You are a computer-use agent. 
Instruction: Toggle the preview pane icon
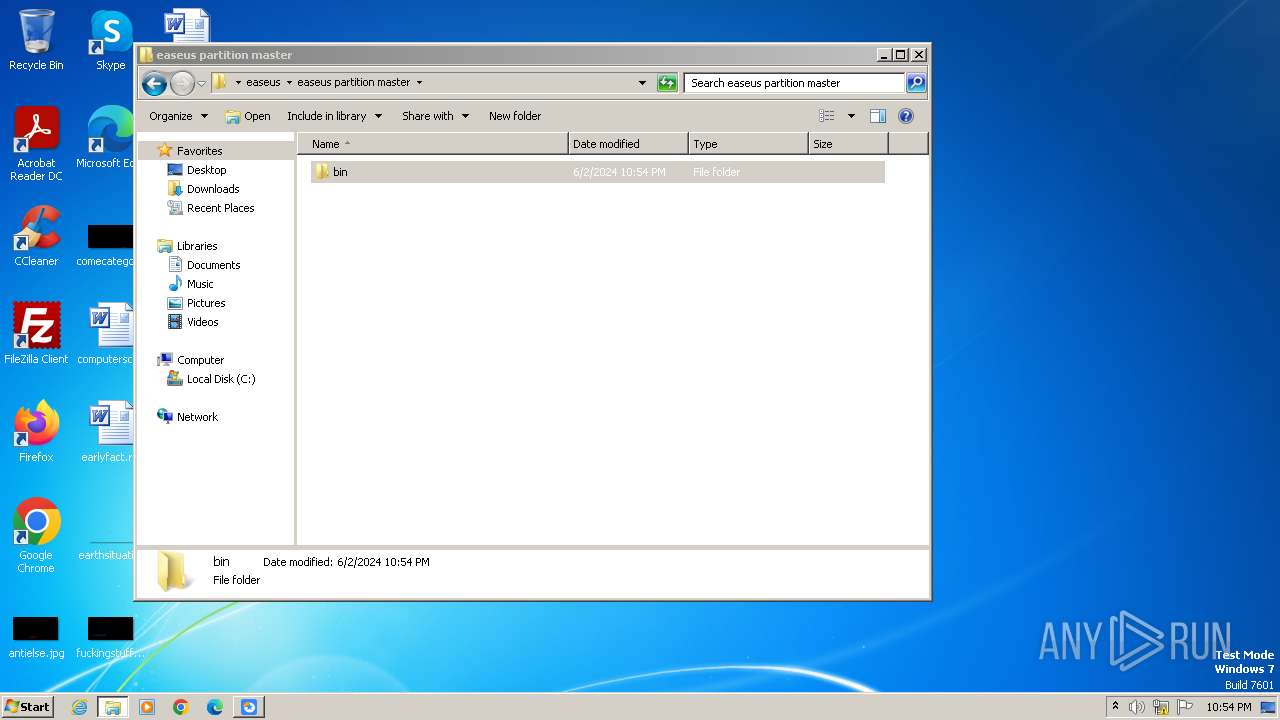[x=878, y=116]
